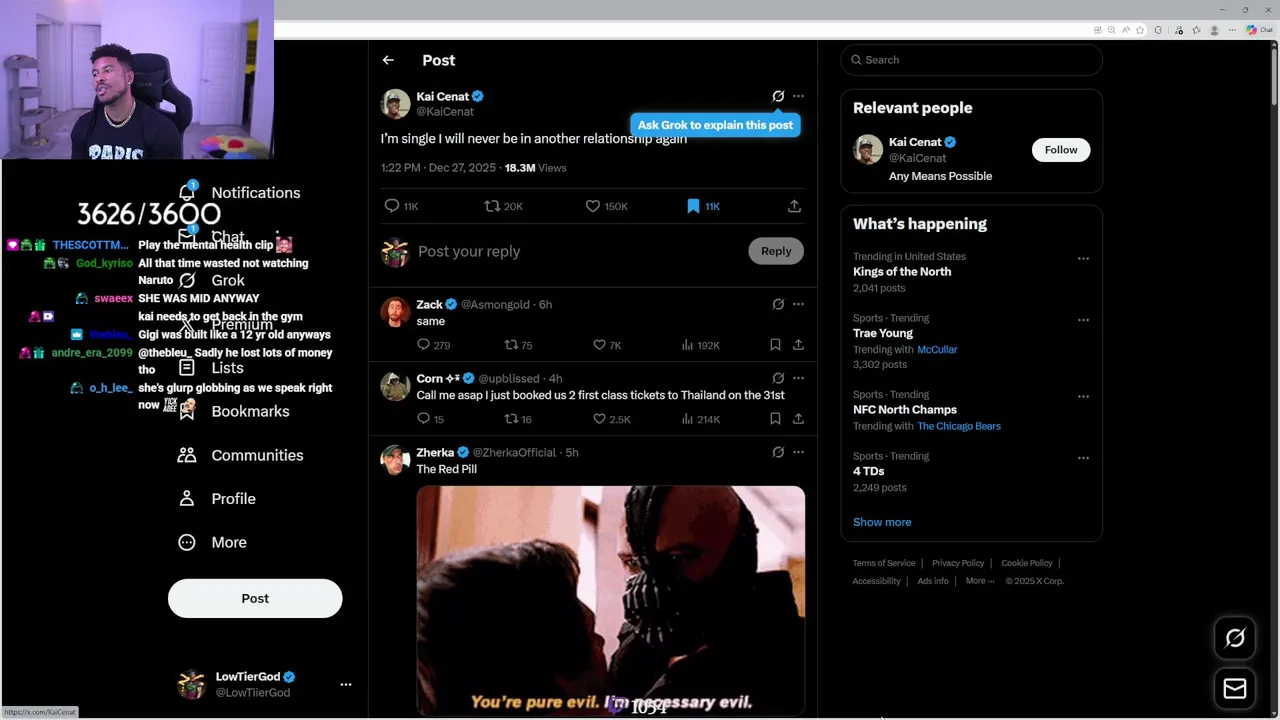
Task: Open Notifications in the sidebar
Action: (240, 193)
